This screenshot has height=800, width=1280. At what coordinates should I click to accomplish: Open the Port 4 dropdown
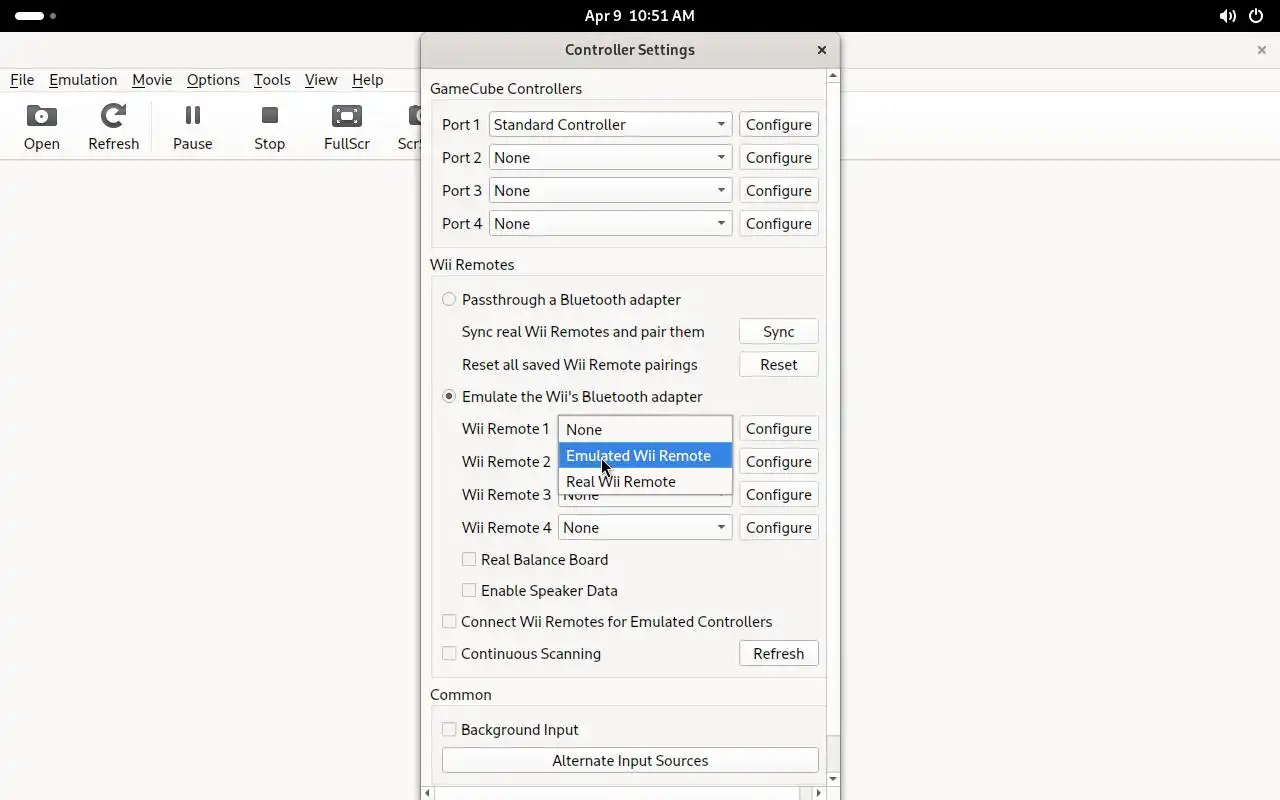(x=610, y=223)
